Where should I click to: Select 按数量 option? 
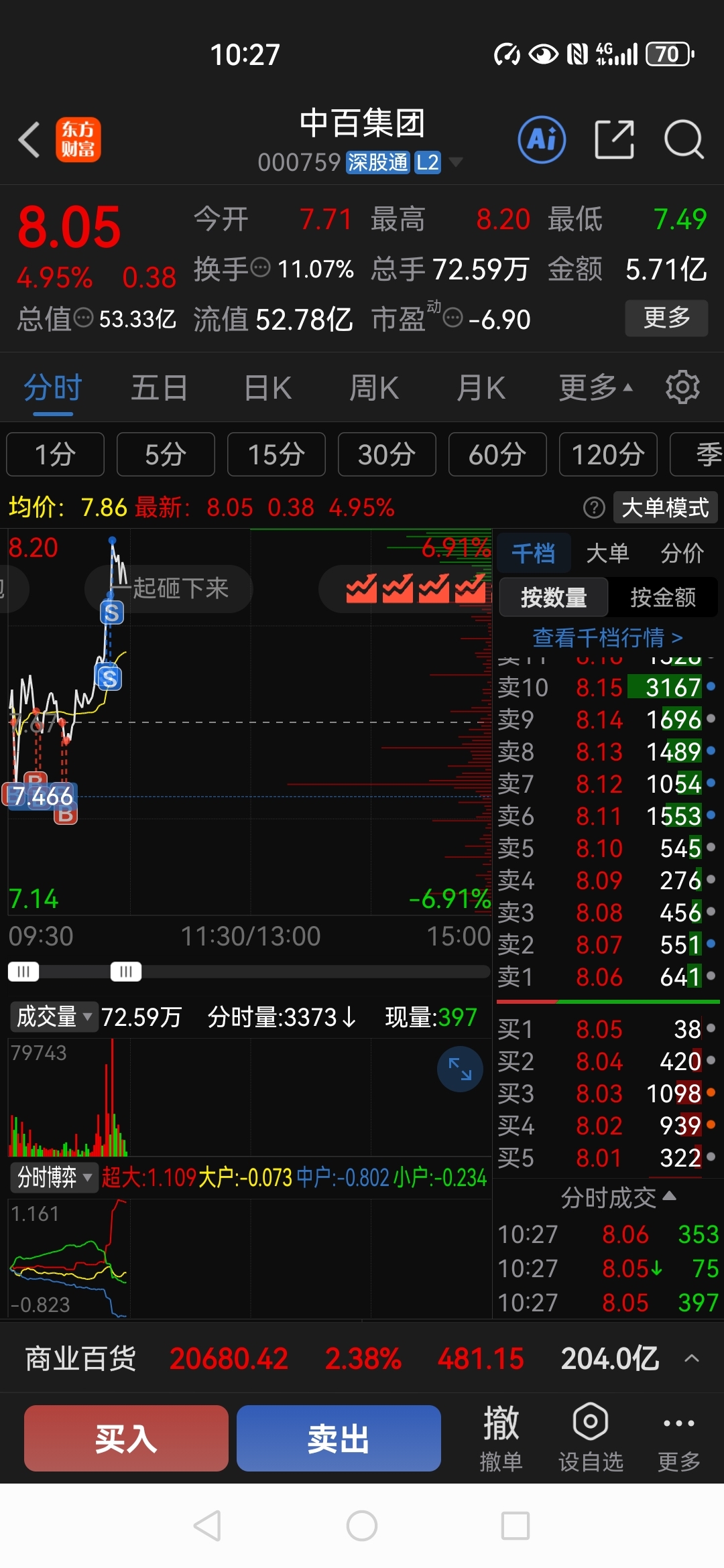554,597
